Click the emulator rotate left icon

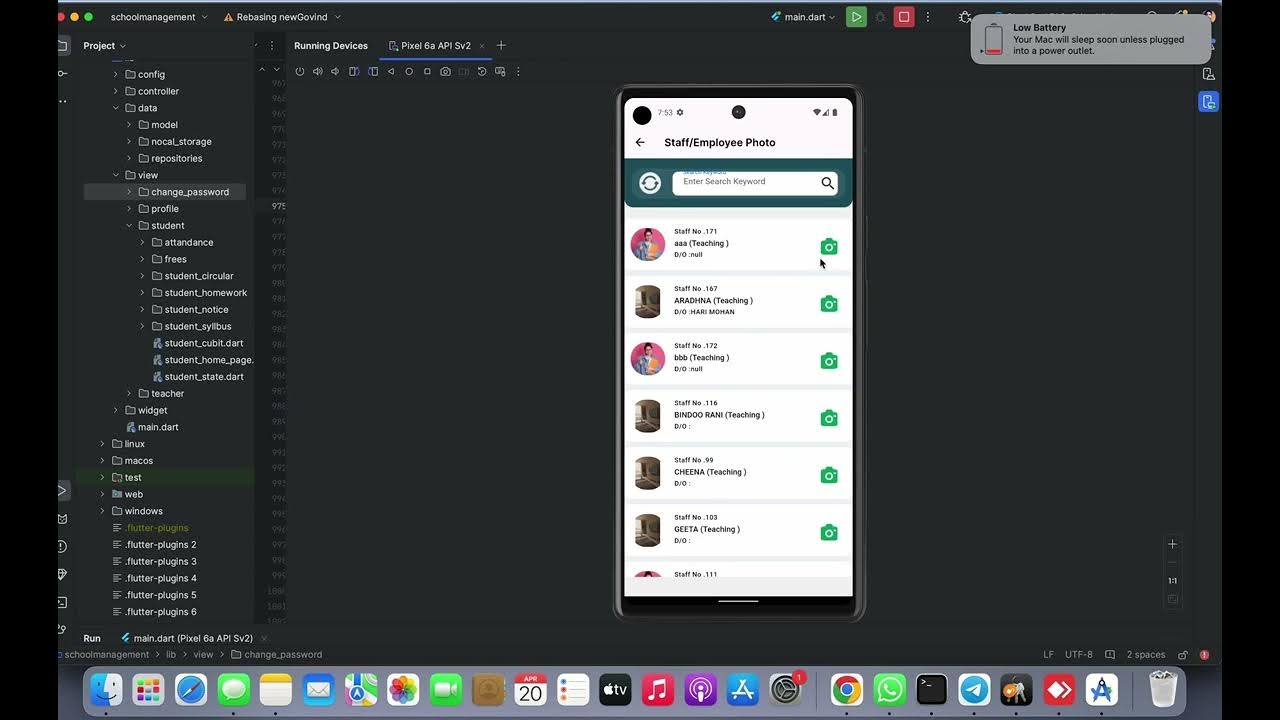[354, 72]
